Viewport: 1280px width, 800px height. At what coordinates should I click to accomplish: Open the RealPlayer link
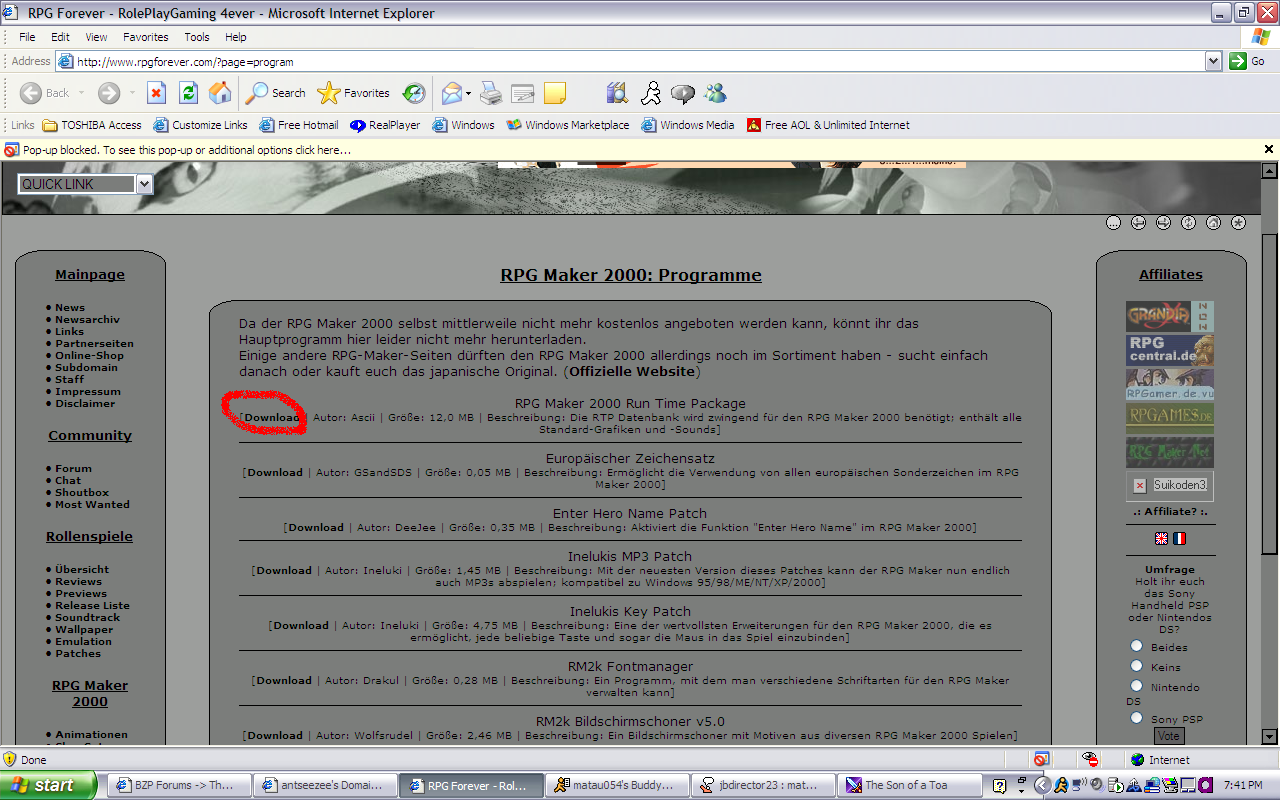pos(385,125)
